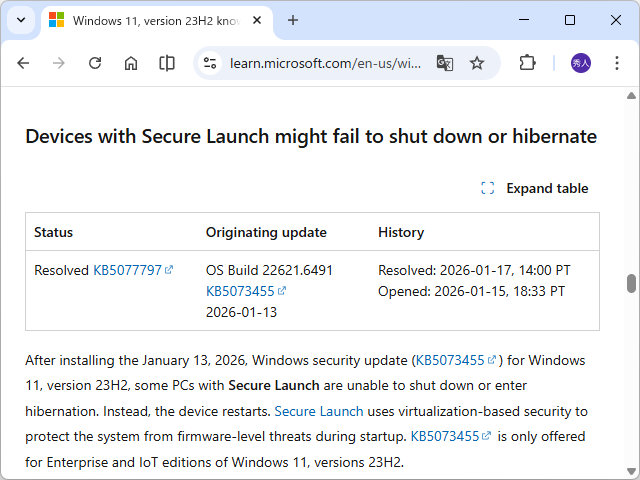Open KB5073455 link in Originating update column
Image resolution: width=640 pixels, height=480 pixels.
(x=240, y=291)
